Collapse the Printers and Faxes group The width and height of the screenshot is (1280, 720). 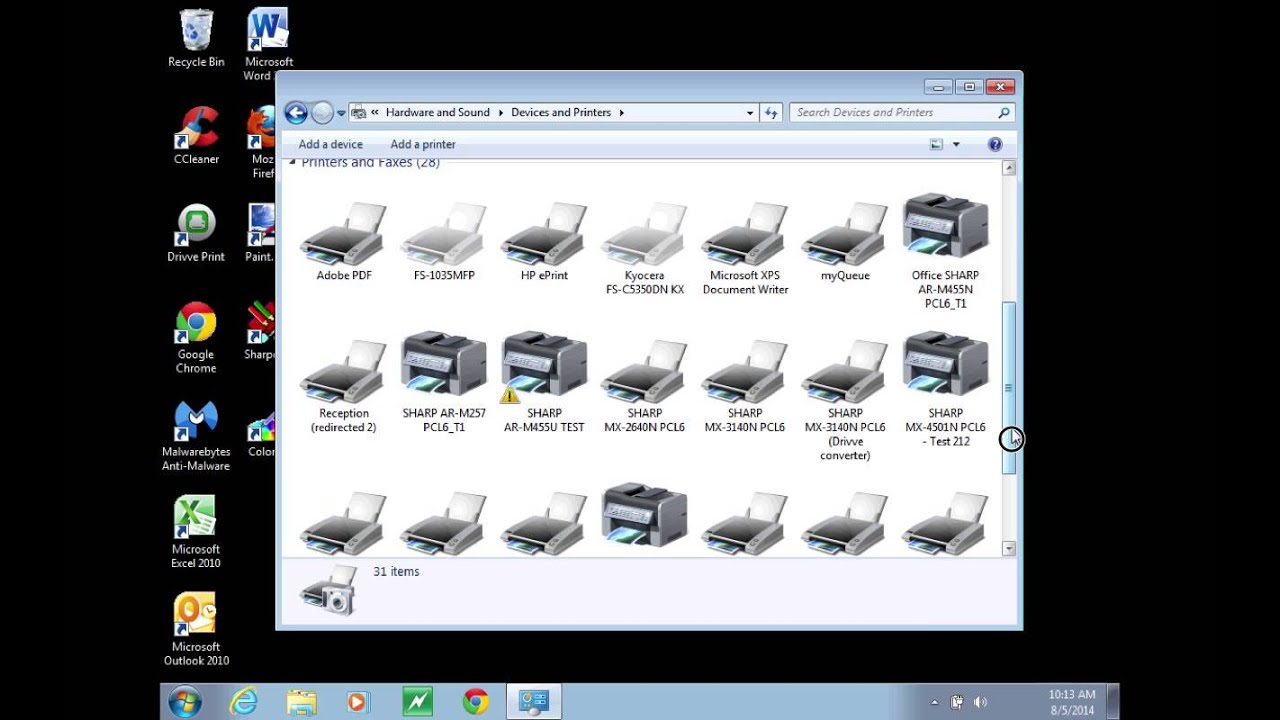tap(293, 162)
